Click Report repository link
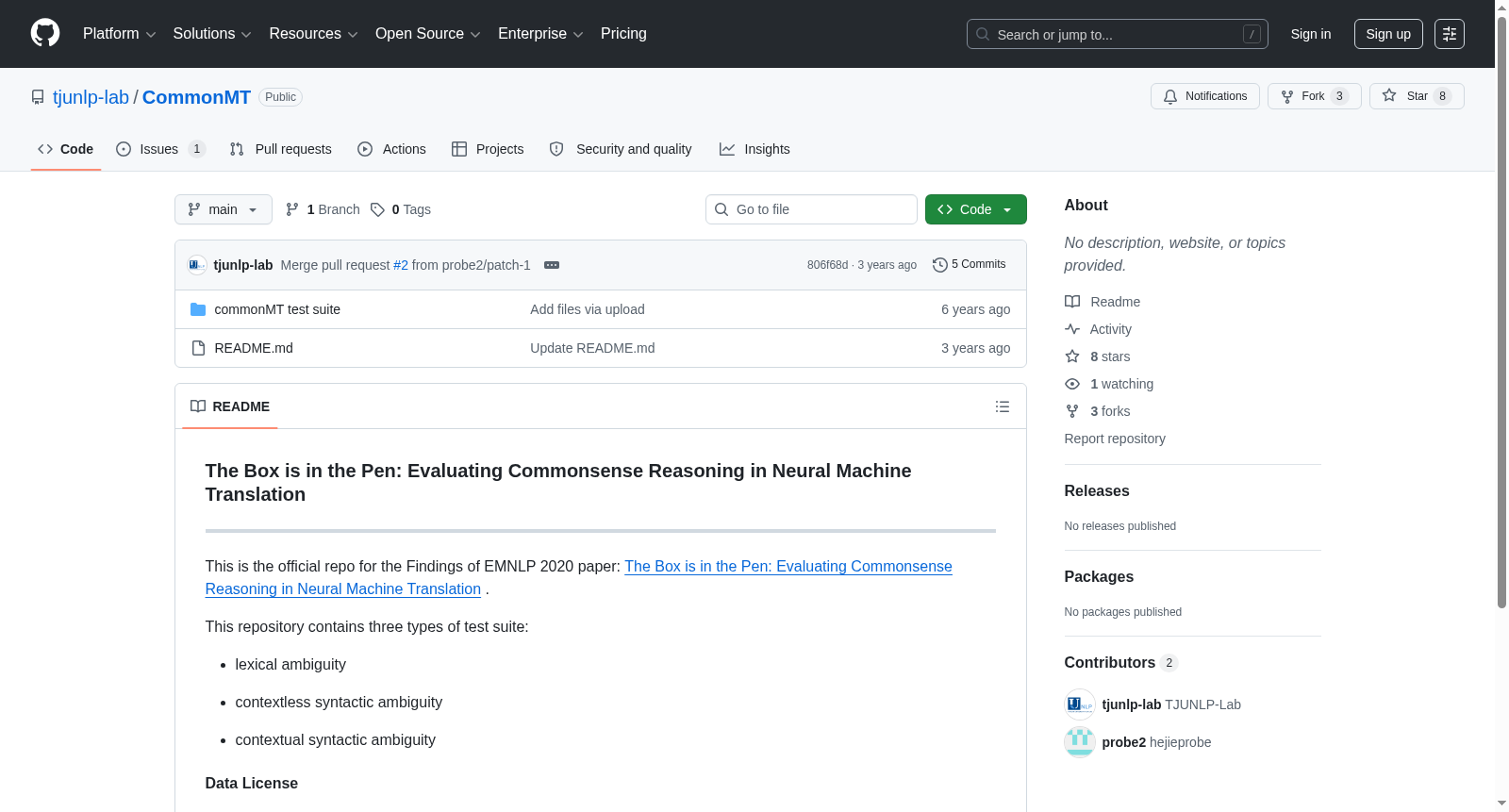This screenshot has width=1509, height=812. [1115, 439]
